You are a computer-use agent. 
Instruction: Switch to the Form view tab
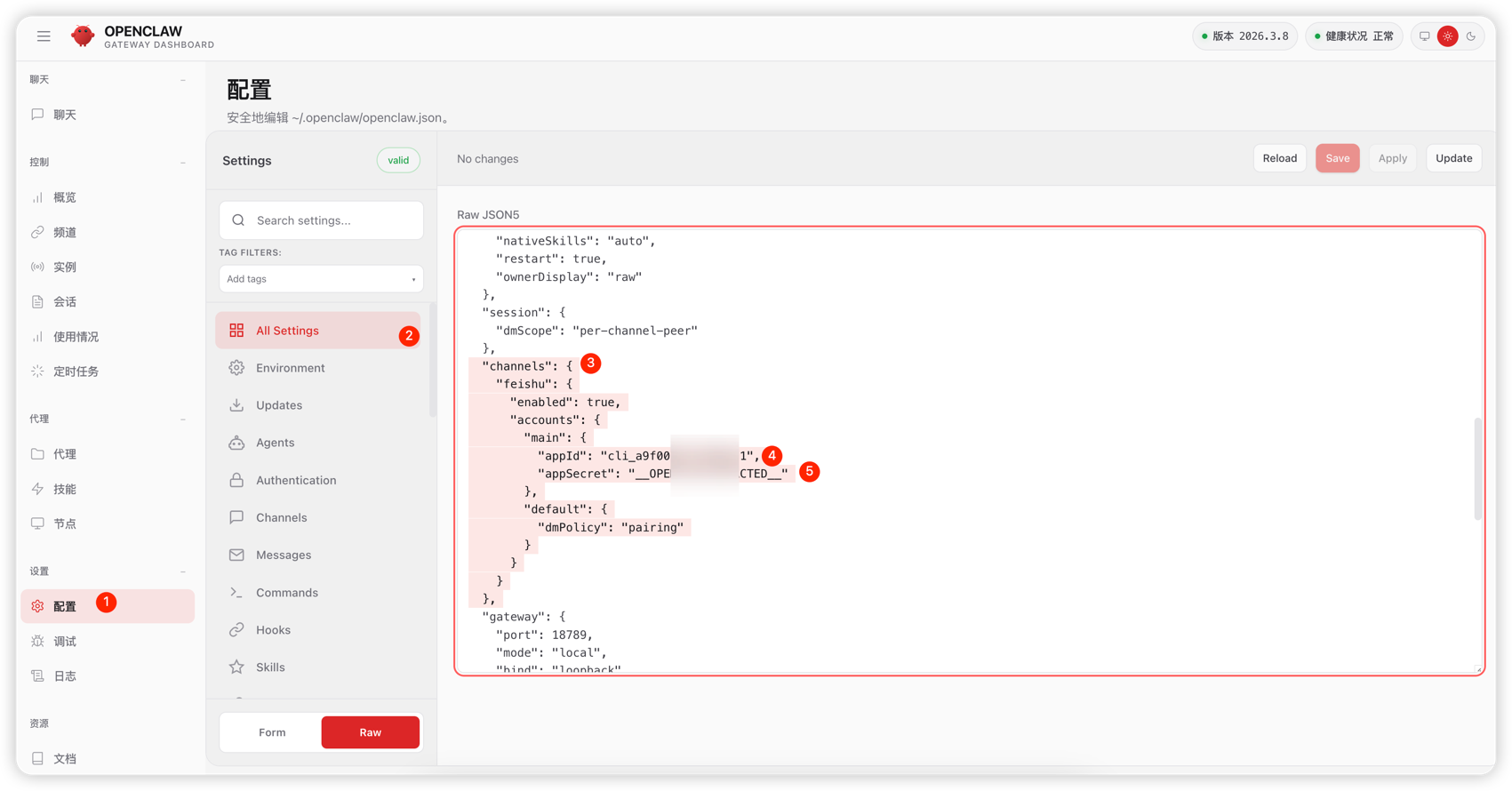pyautogui.click(x=272, y=732)
